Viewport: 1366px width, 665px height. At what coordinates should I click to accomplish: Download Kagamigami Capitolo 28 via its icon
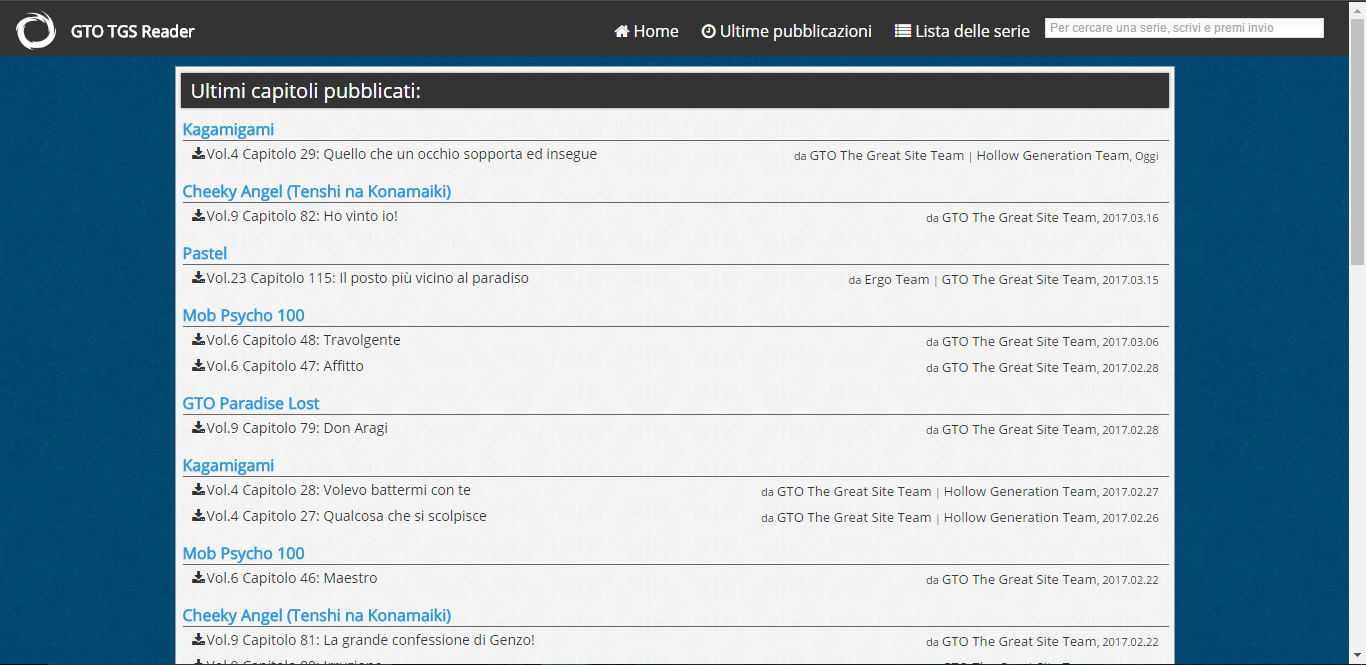pos(199,490)
